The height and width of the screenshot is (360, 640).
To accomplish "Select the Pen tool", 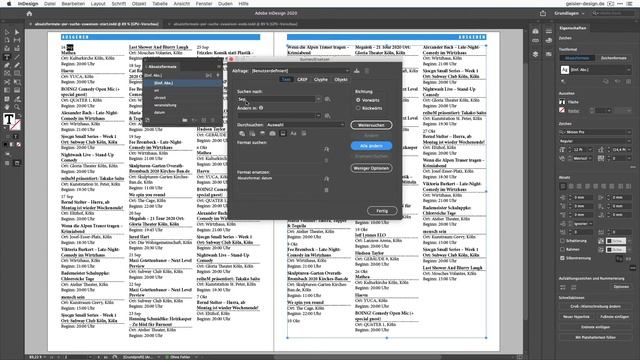I will pyautogui.click(x=7, y=65).
